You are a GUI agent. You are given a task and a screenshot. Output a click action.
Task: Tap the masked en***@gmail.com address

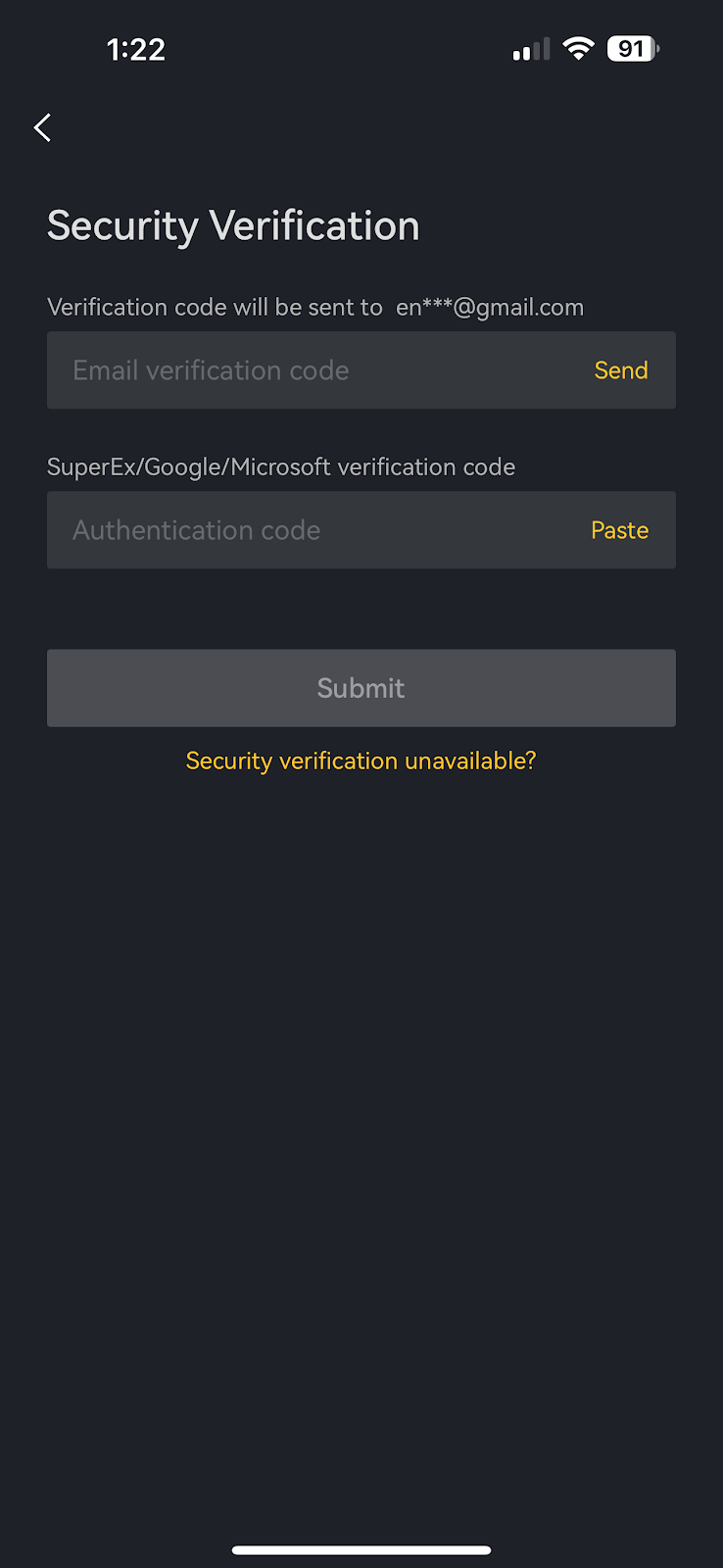click(x=490, y=308)
